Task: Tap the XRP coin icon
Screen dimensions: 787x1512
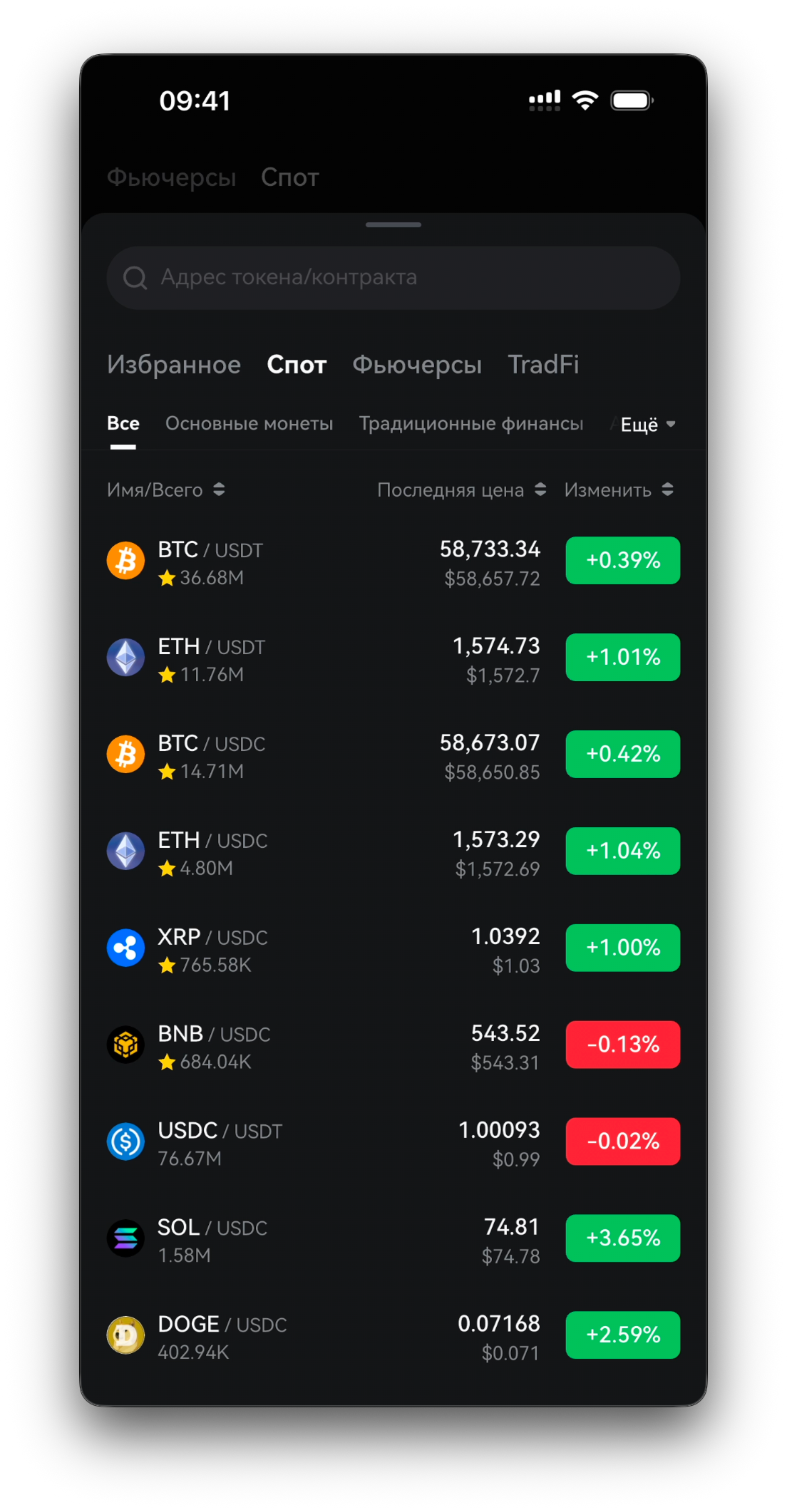Action: (x=125, y=948)
